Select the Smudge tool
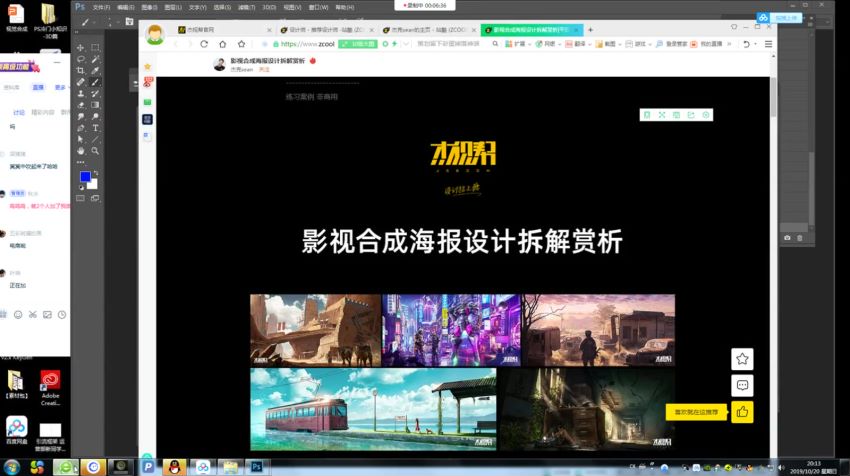 [80, 116]
